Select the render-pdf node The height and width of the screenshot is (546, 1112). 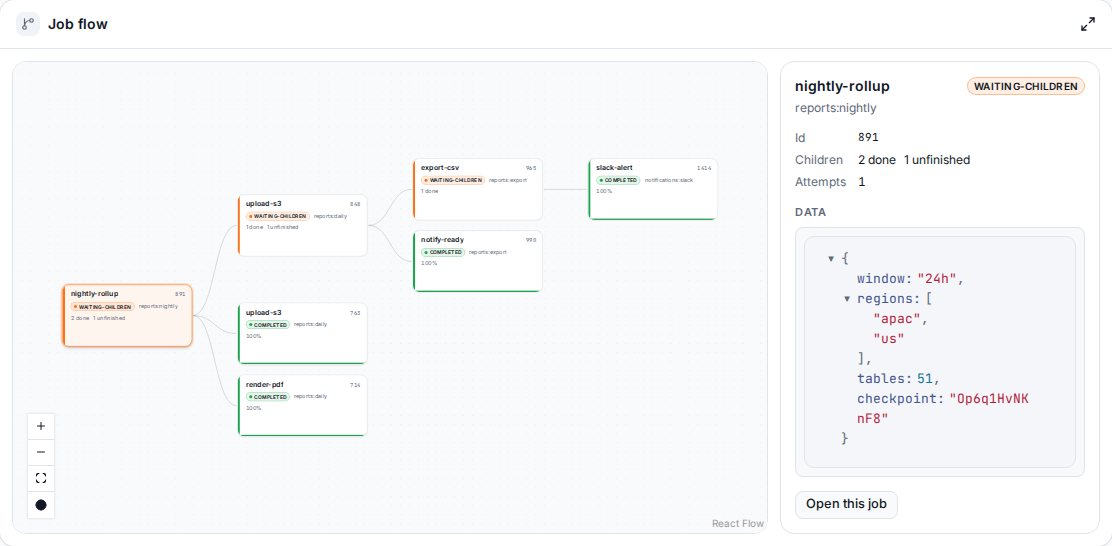coord(303,406)
